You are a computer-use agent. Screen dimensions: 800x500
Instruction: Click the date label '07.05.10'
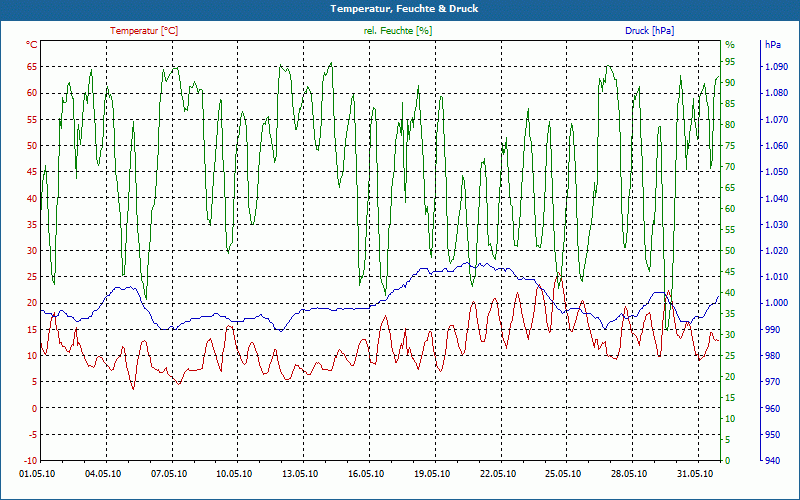[x=169, y=474]
